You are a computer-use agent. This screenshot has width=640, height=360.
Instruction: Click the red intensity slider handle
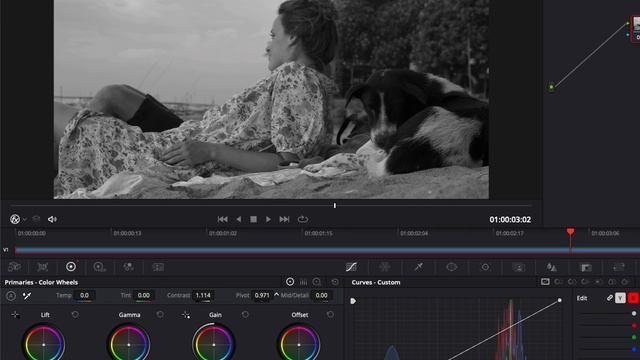click(634, 325)
